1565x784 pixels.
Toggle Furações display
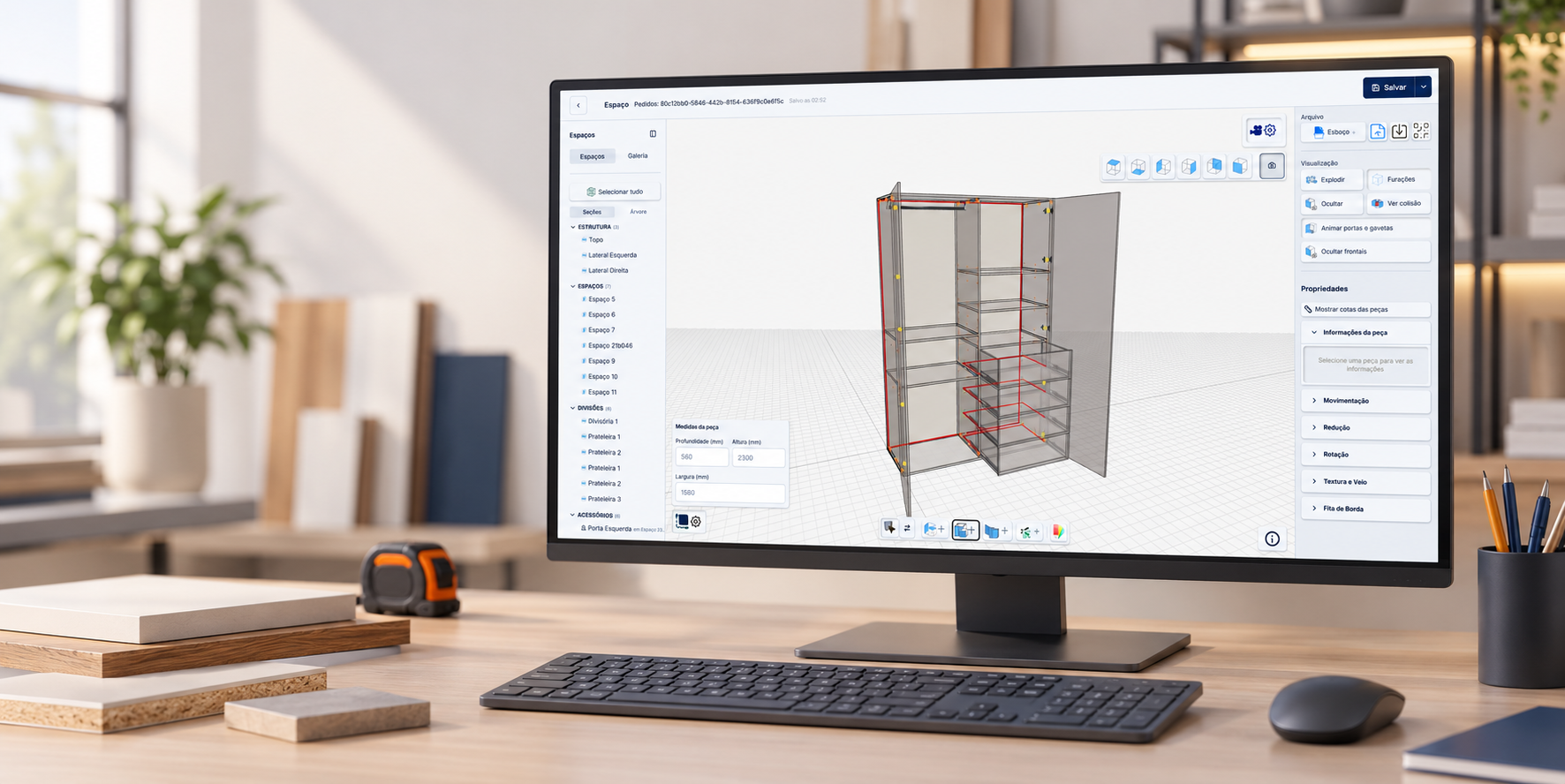pos(1399,179)
